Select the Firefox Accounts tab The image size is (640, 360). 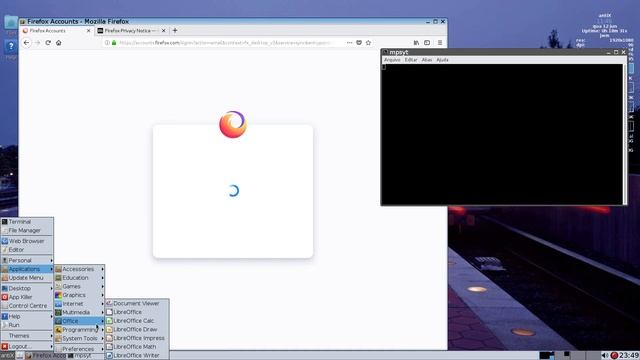point(57,31)
